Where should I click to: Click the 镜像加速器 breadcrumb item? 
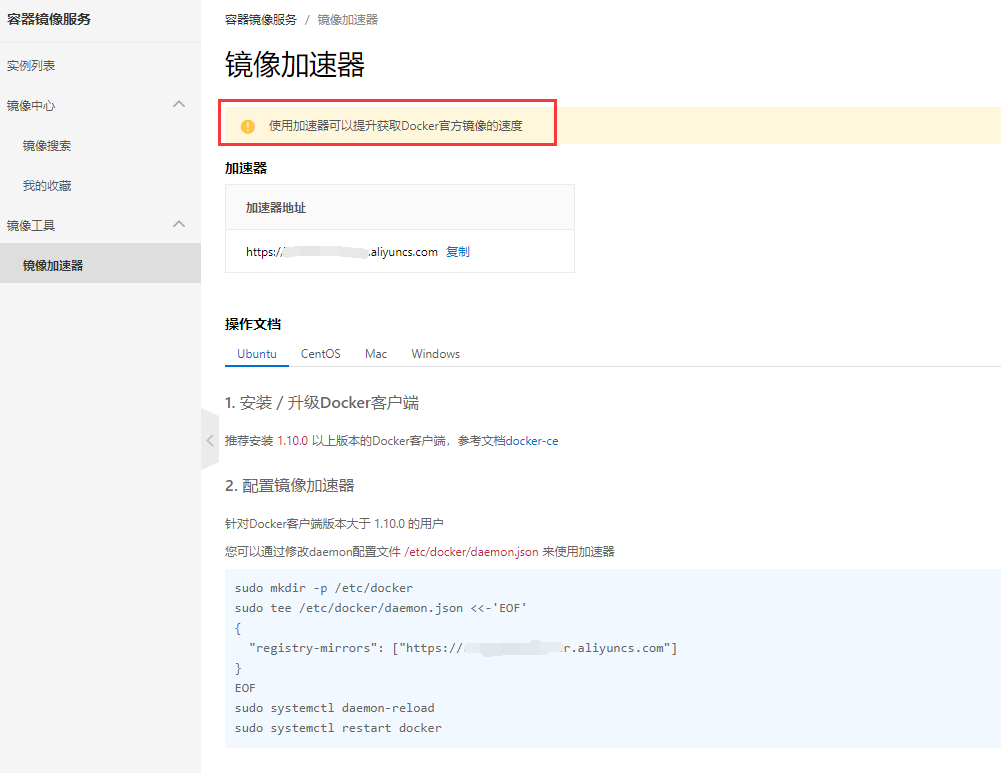348,20
